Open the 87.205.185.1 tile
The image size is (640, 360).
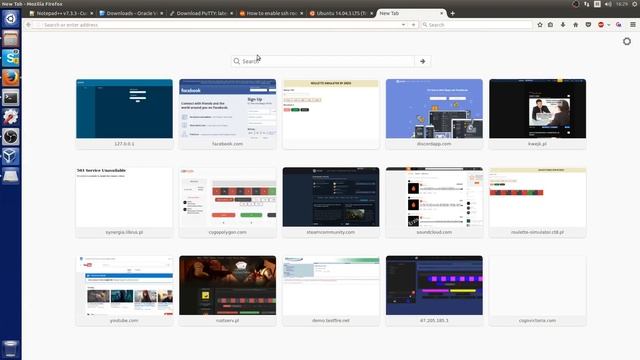tap(434, 291)
